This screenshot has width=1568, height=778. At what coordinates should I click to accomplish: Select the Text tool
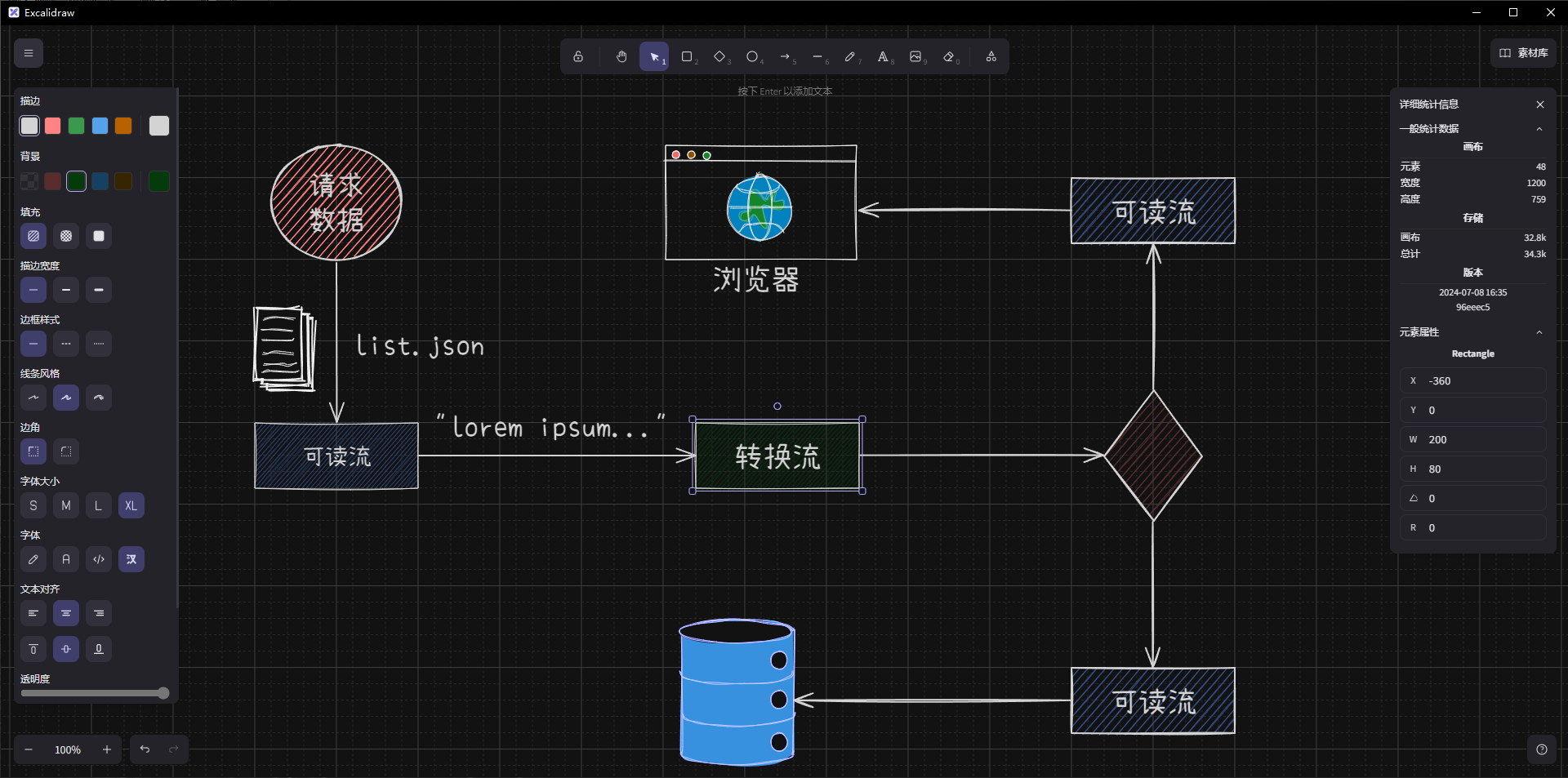tap(883, 56)
